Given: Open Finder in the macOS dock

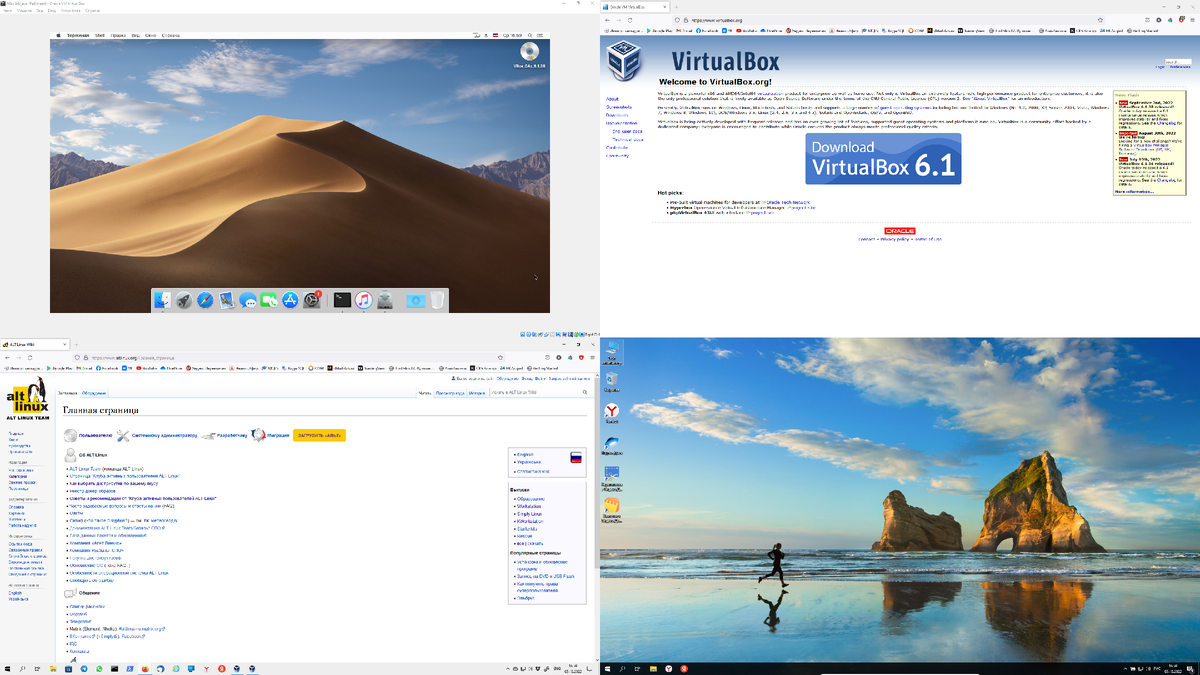Looking at the screenshot, I should pyautogui.click(x=162, y=299).
